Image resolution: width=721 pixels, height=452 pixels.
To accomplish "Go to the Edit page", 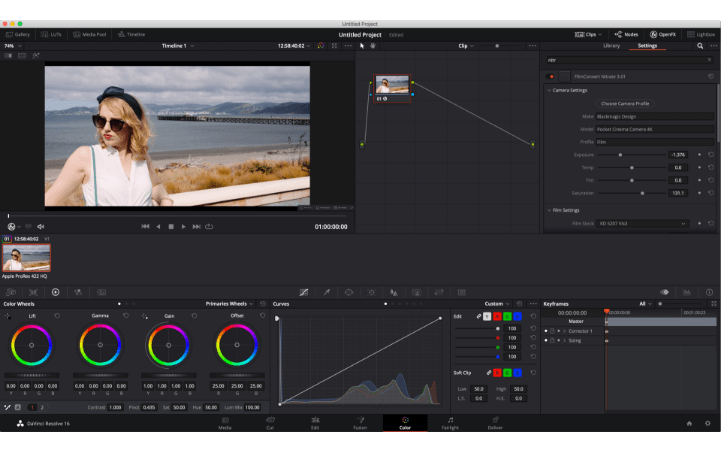I will pos(315,423).
